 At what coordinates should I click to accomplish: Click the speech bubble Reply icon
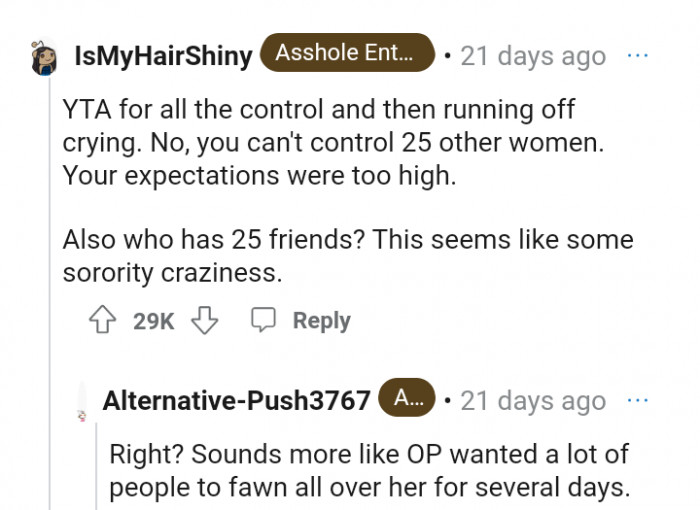click(264, 320)
